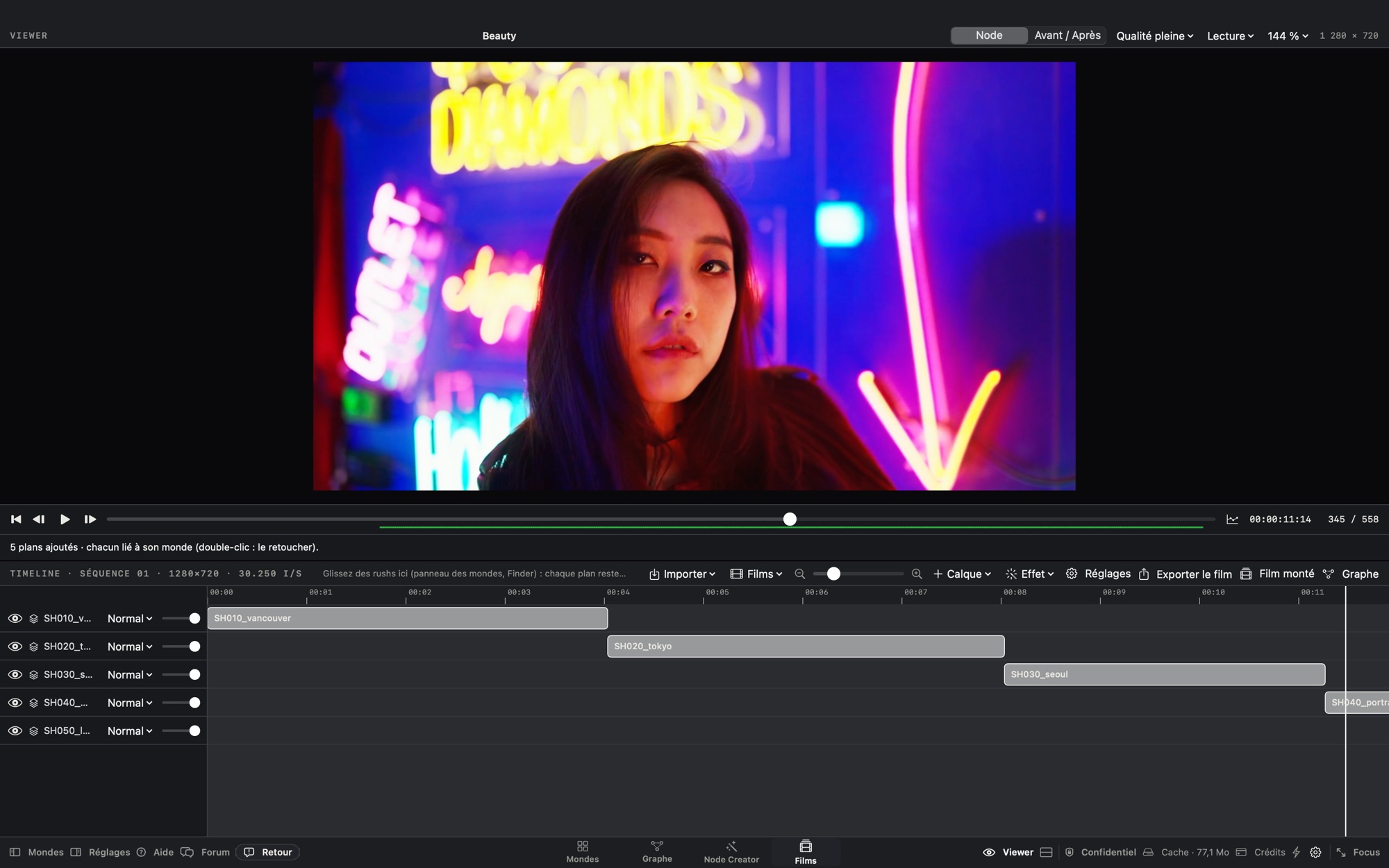
Task: Click the timeline zoom slider handle
Action: [833, 574]
